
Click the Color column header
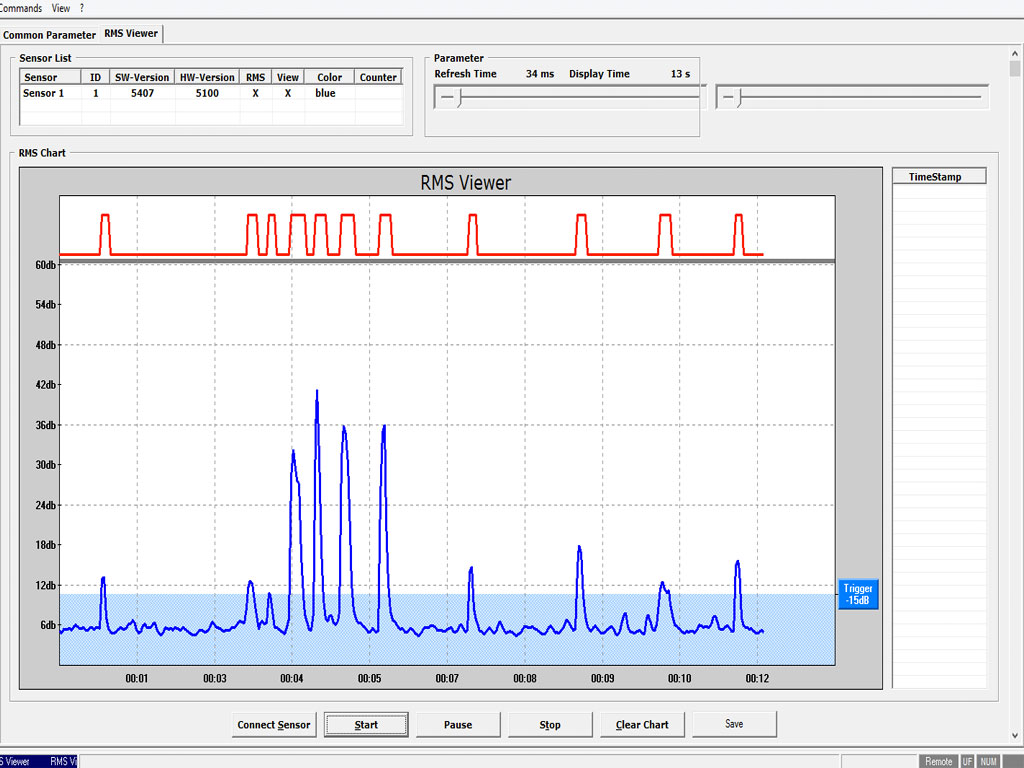coord(329,77)
